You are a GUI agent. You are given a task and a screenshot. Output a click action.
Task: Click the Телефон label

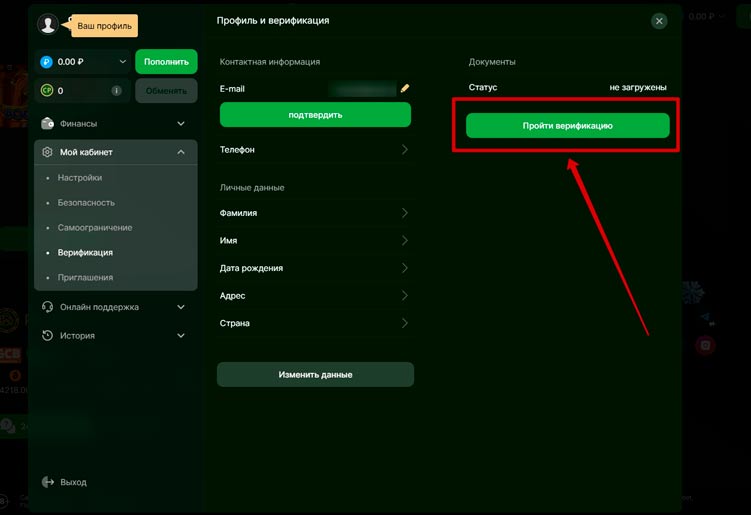coord(237,149)
